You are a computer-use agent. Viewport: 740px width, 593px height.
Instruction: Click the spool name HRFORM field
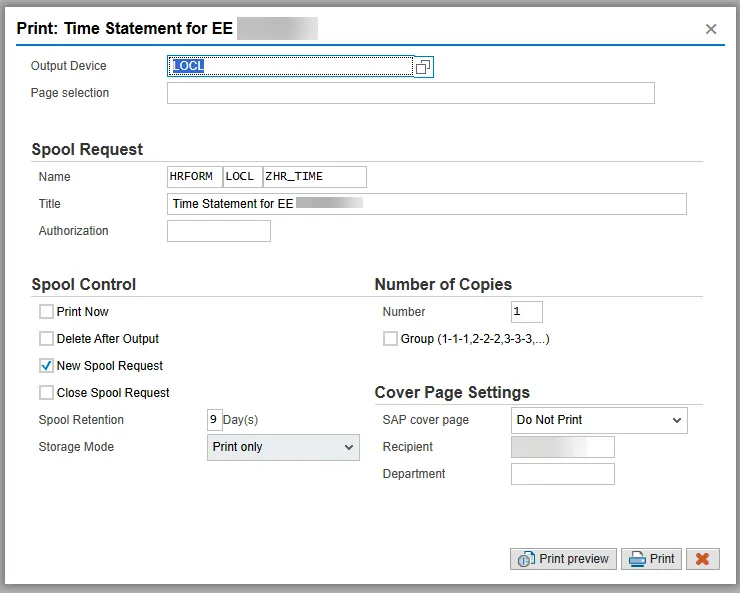pos(194,177)
